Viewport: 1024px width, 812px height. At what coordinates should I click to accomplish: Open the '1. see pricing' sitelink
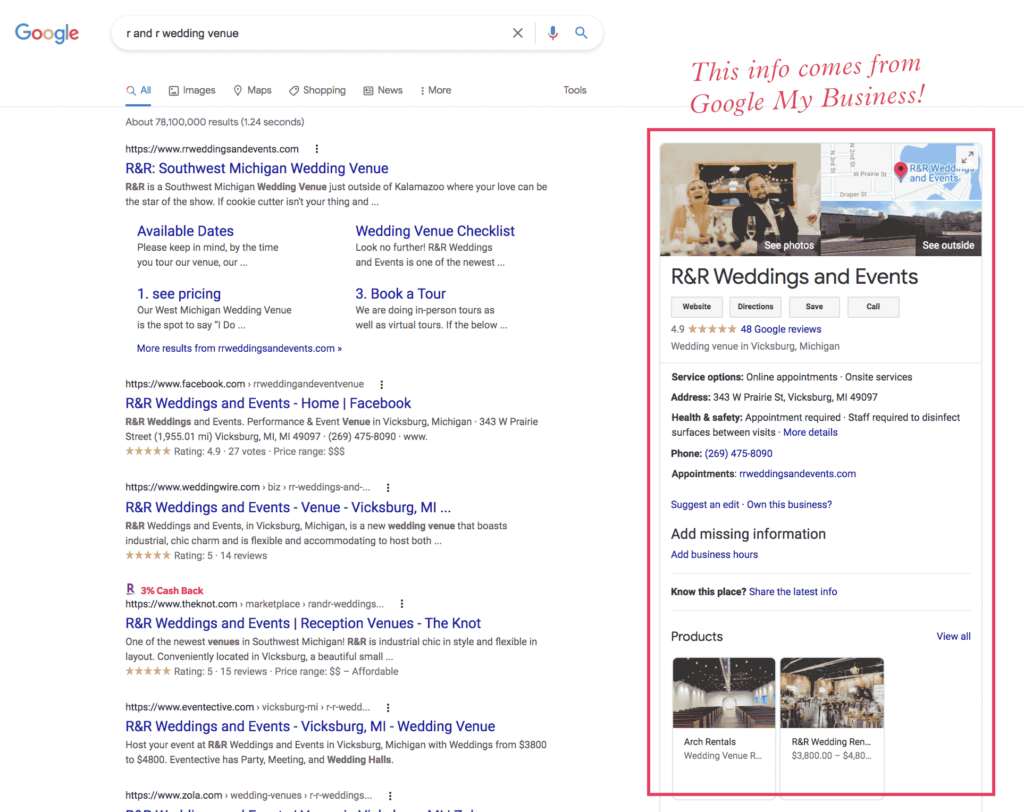click(x=179, y=294)
